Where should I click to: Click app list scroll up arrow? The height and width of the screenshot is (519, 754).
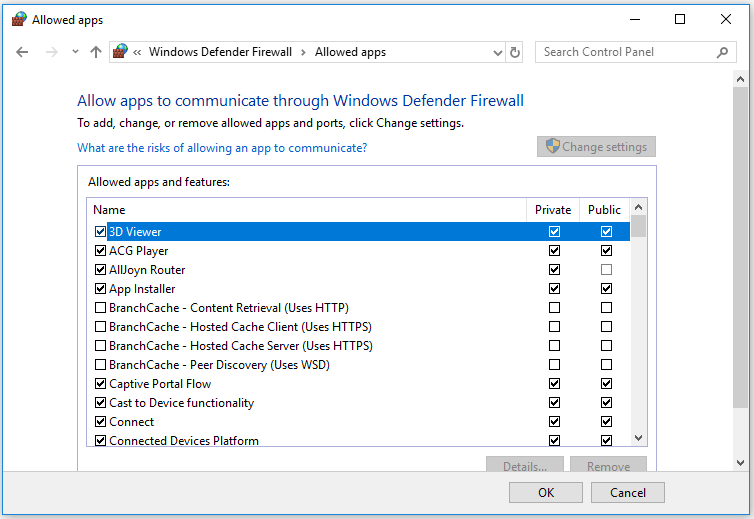(x=639, y=207)
